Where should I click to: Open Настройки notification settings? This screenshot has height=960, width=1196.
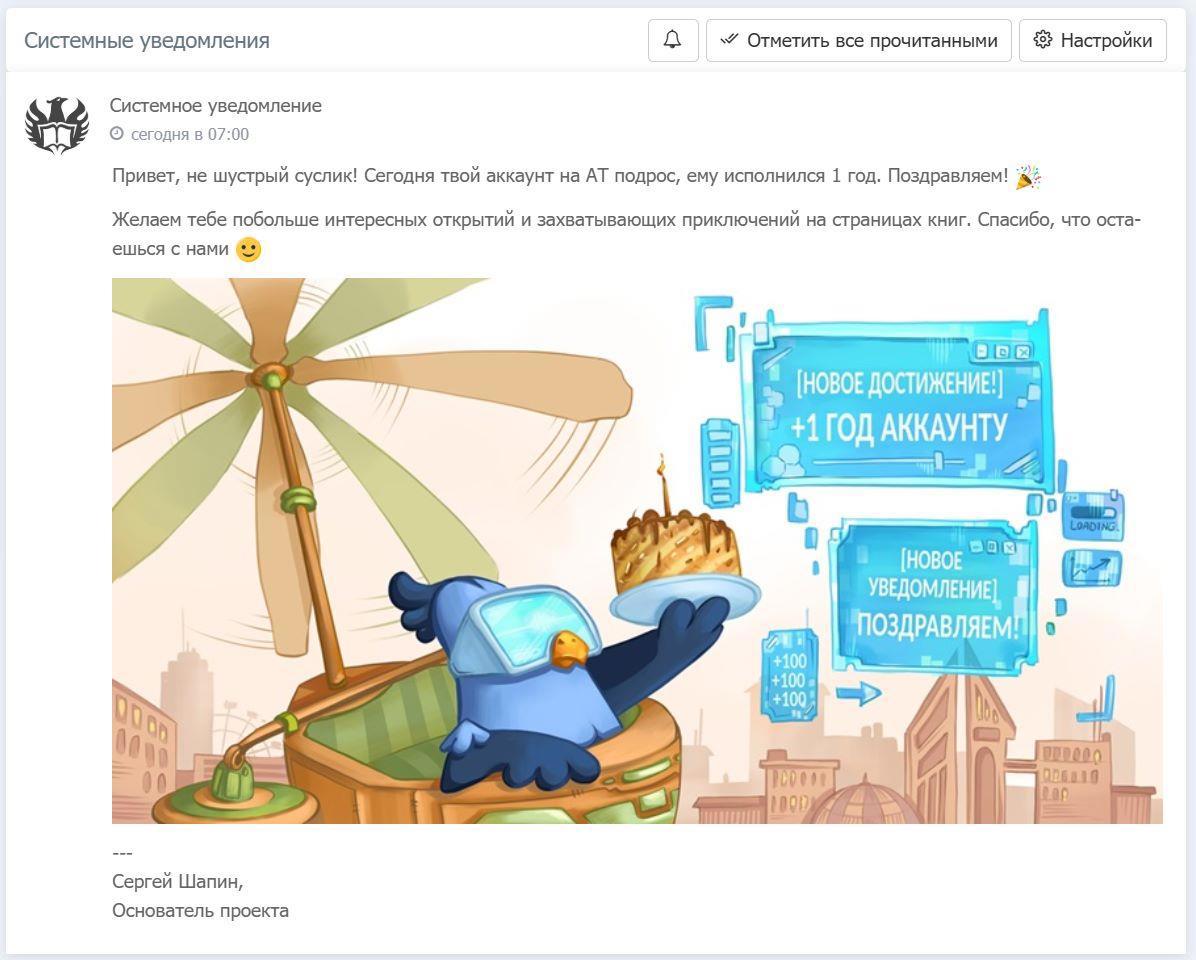point(1093,40)
